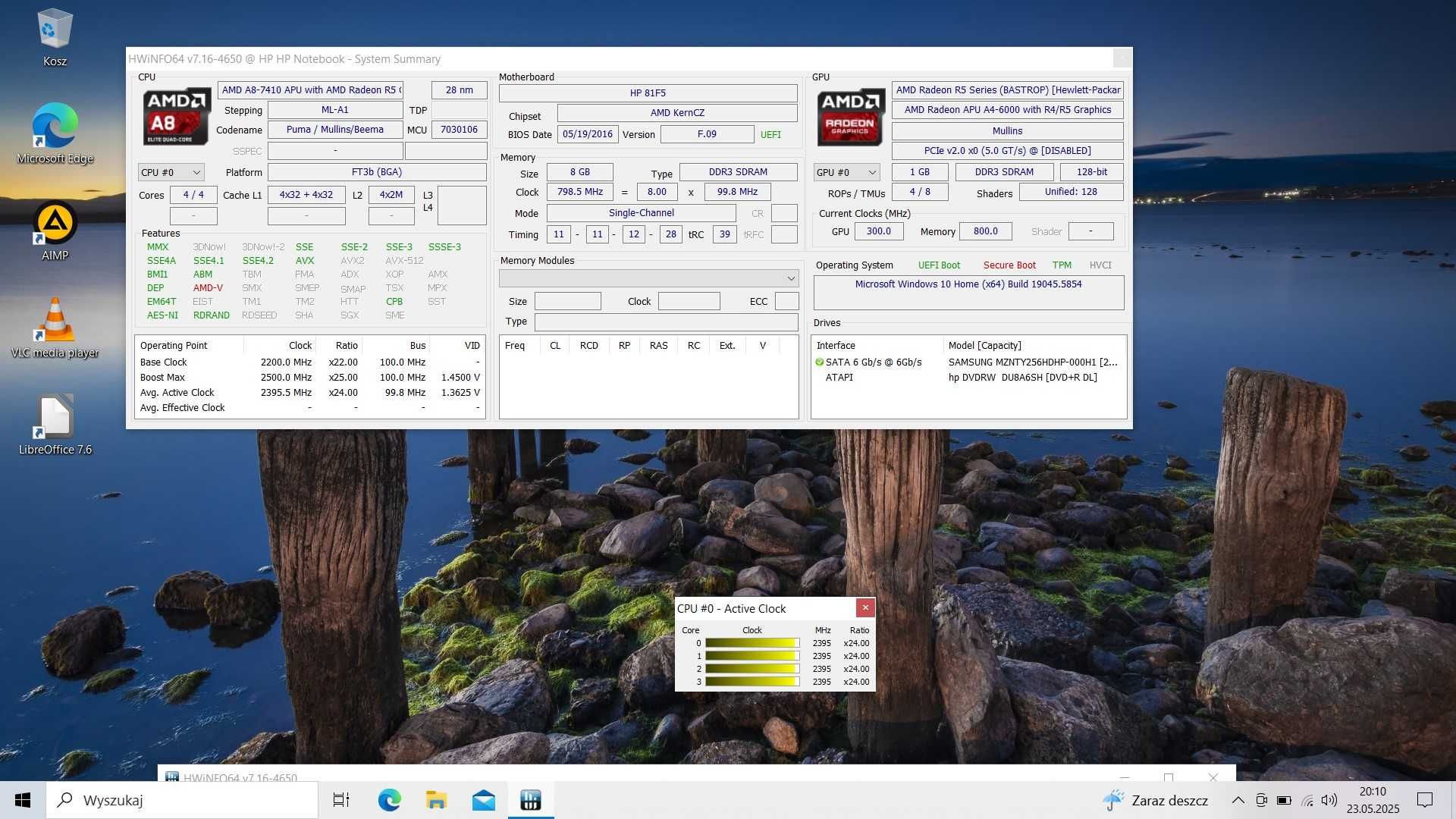
Task: Click the Windows 10 Home build field
Action: click(x=969, y=292)
